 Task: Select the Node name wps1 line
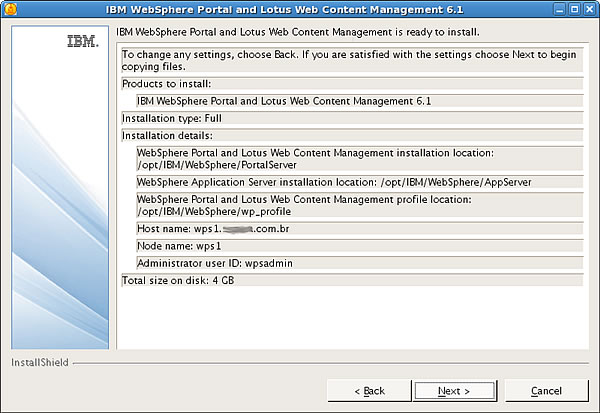click(360, 246)
